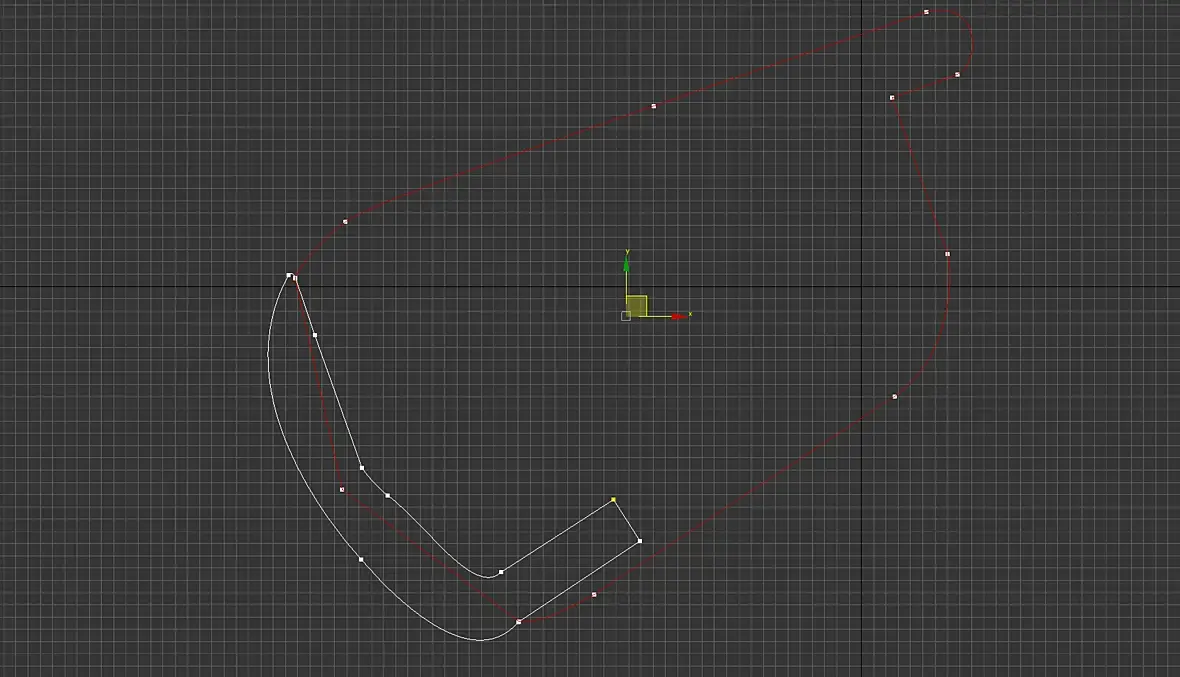Grab the yellow XY plane gizmo square
The image size is (1180, 677).
point(637,305)
